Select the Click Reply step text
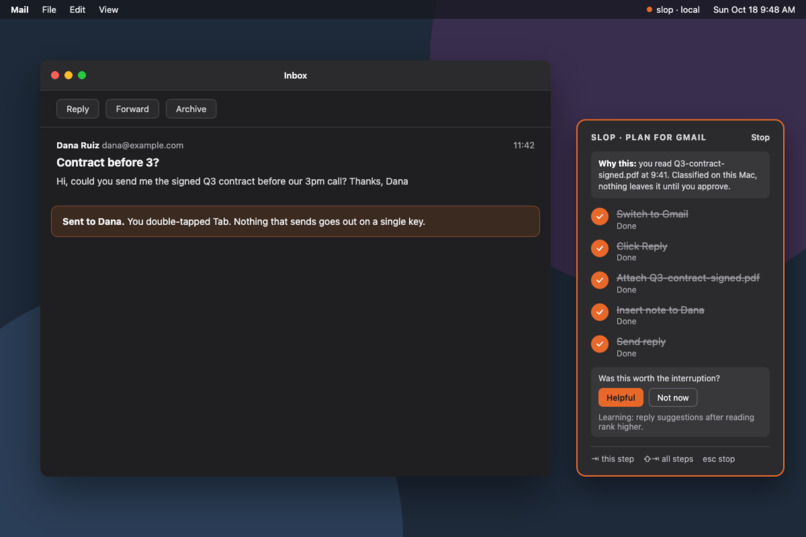Screen dimensions: 806x537 pyautogui.click(x=642, y=246)
